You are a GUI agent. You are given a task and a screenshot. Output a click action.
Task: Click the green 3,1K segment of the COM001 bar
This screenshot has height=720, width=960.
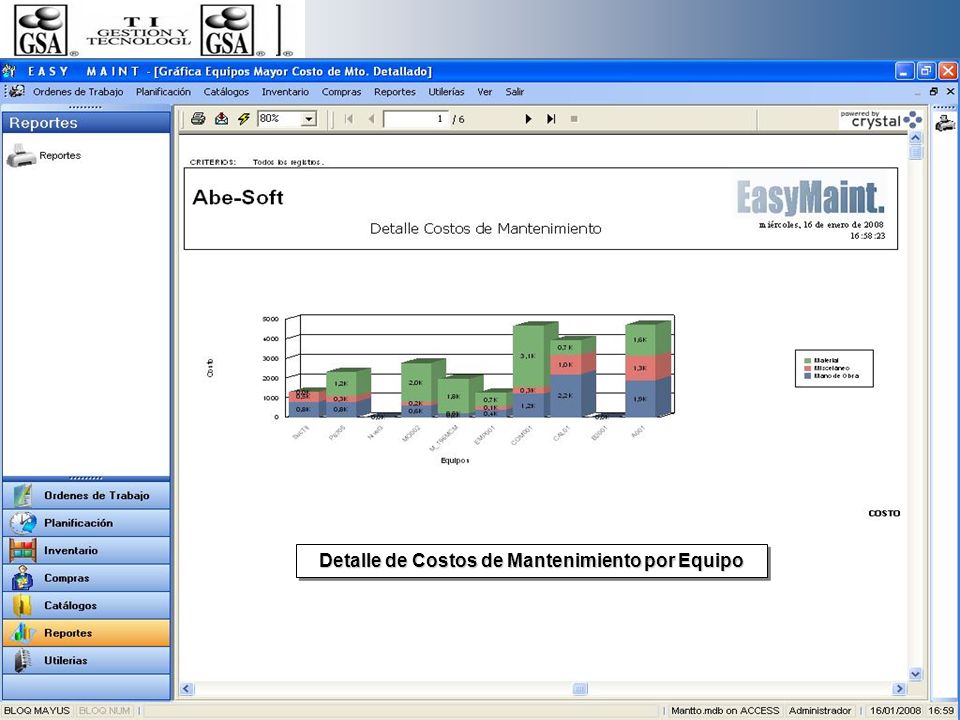(528, 356)
